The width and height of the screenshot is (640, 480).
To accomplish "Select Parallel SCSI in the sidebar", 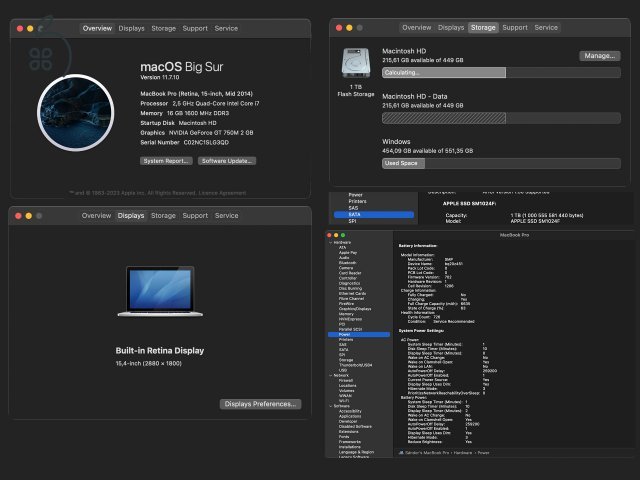I will tap(350, 329).
